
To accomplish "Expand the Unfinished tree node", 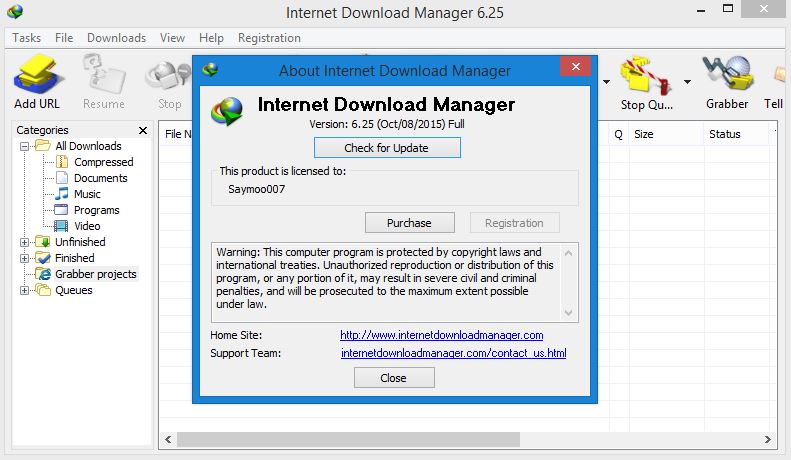I will click(24, 242).
